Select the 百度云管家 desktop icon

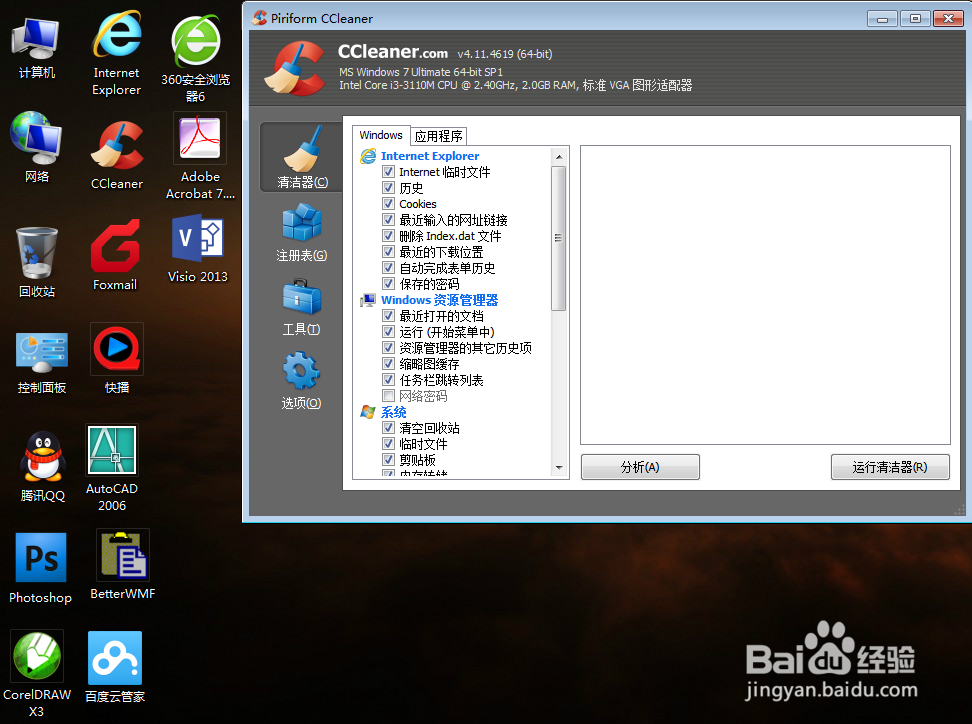pyautogui.click(x=115, y=668)
